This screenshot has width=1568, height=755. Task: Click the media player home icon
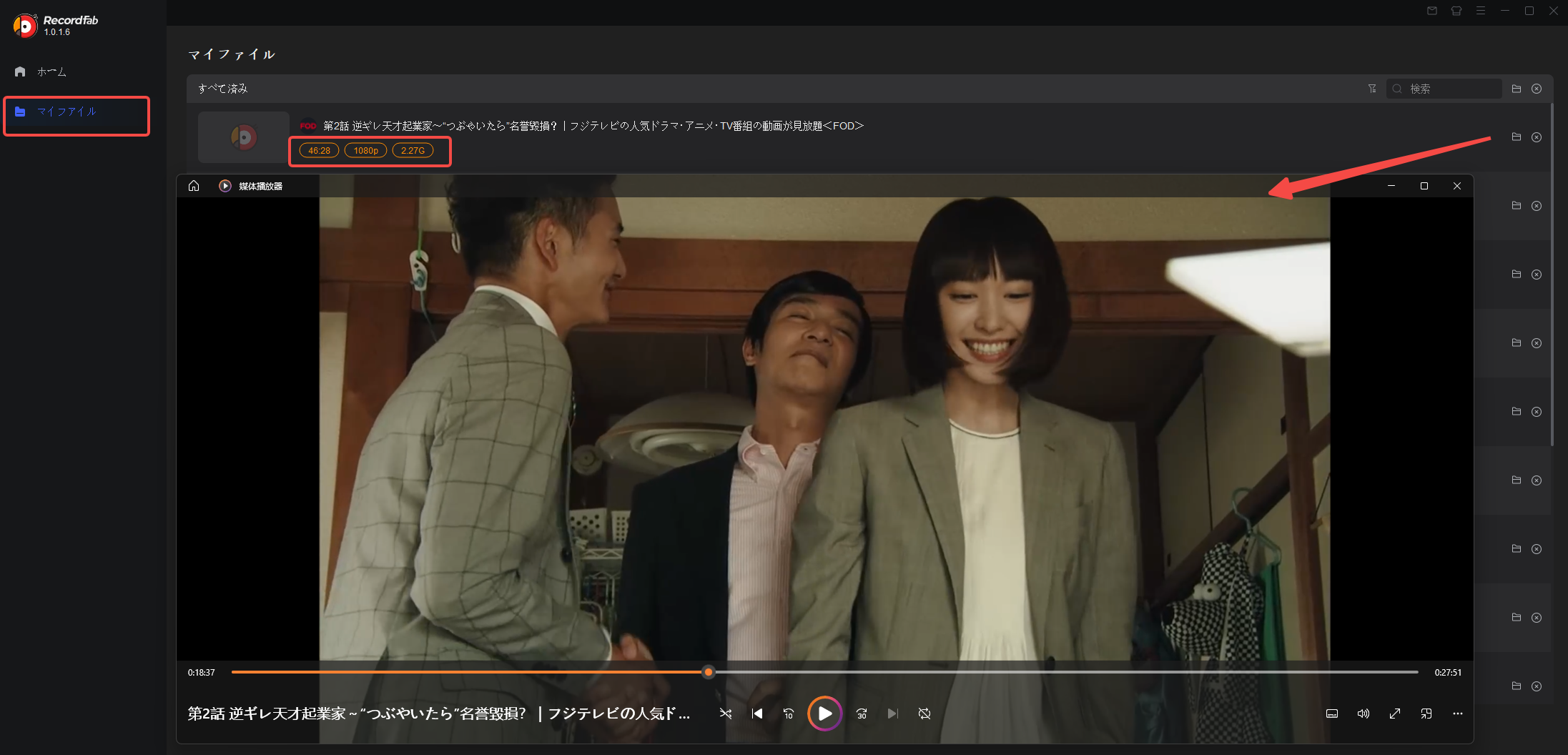pos(194,186)
